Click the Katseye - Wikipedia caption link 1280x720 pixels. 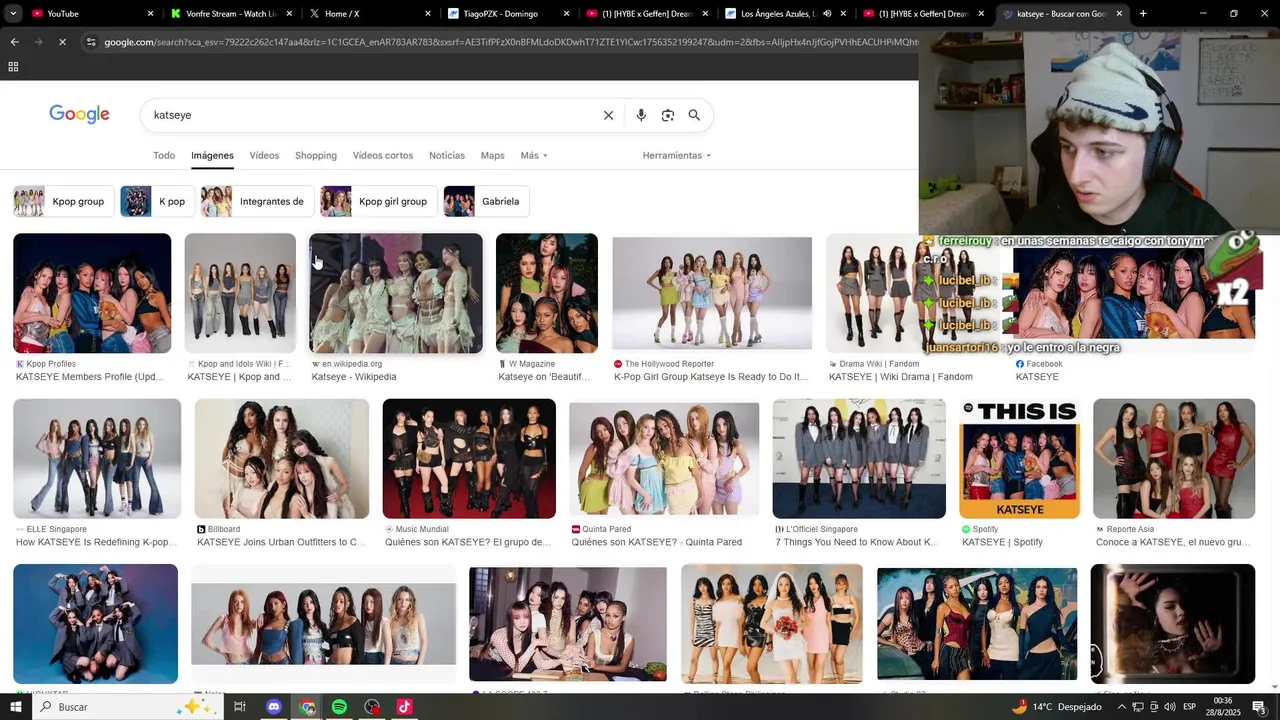click(354, 377)
